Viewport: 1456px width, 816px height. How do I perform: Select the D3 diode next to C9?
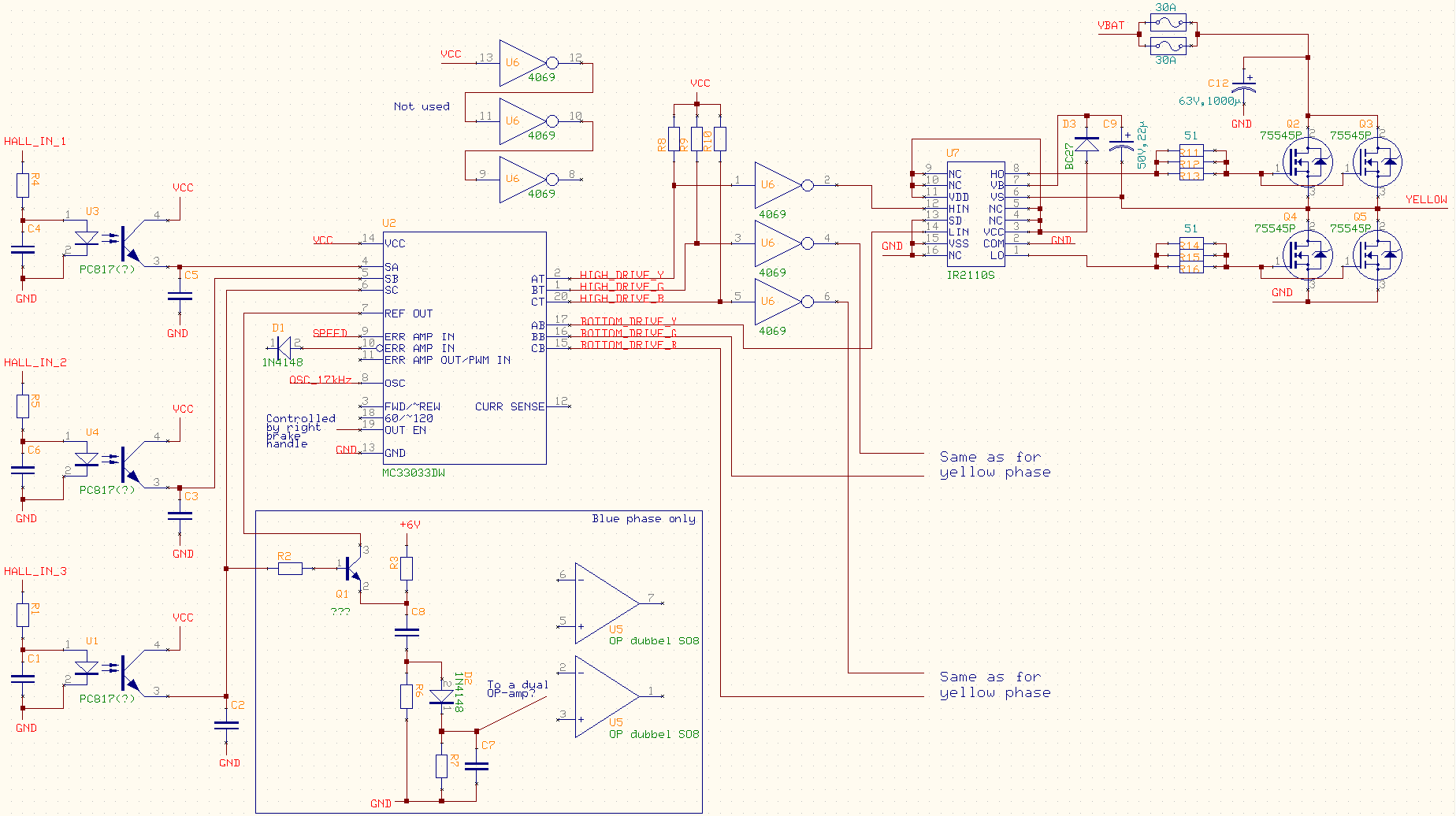(x=1087, y=144)
